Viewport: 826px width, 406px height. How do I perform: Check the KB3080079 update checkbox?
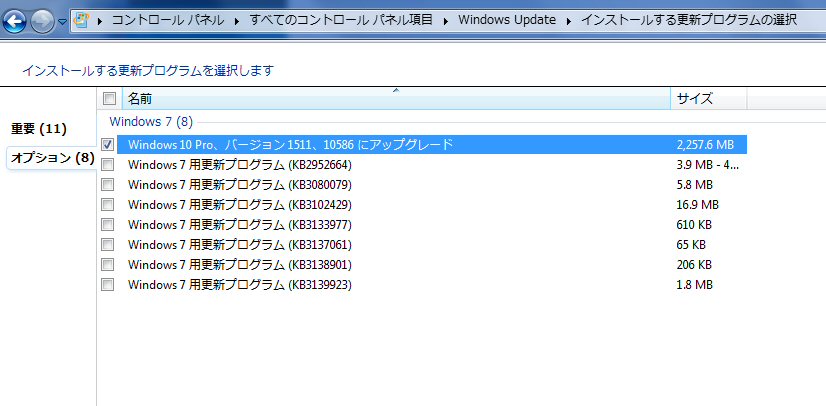pyautogui.click(x=107, y=185)
